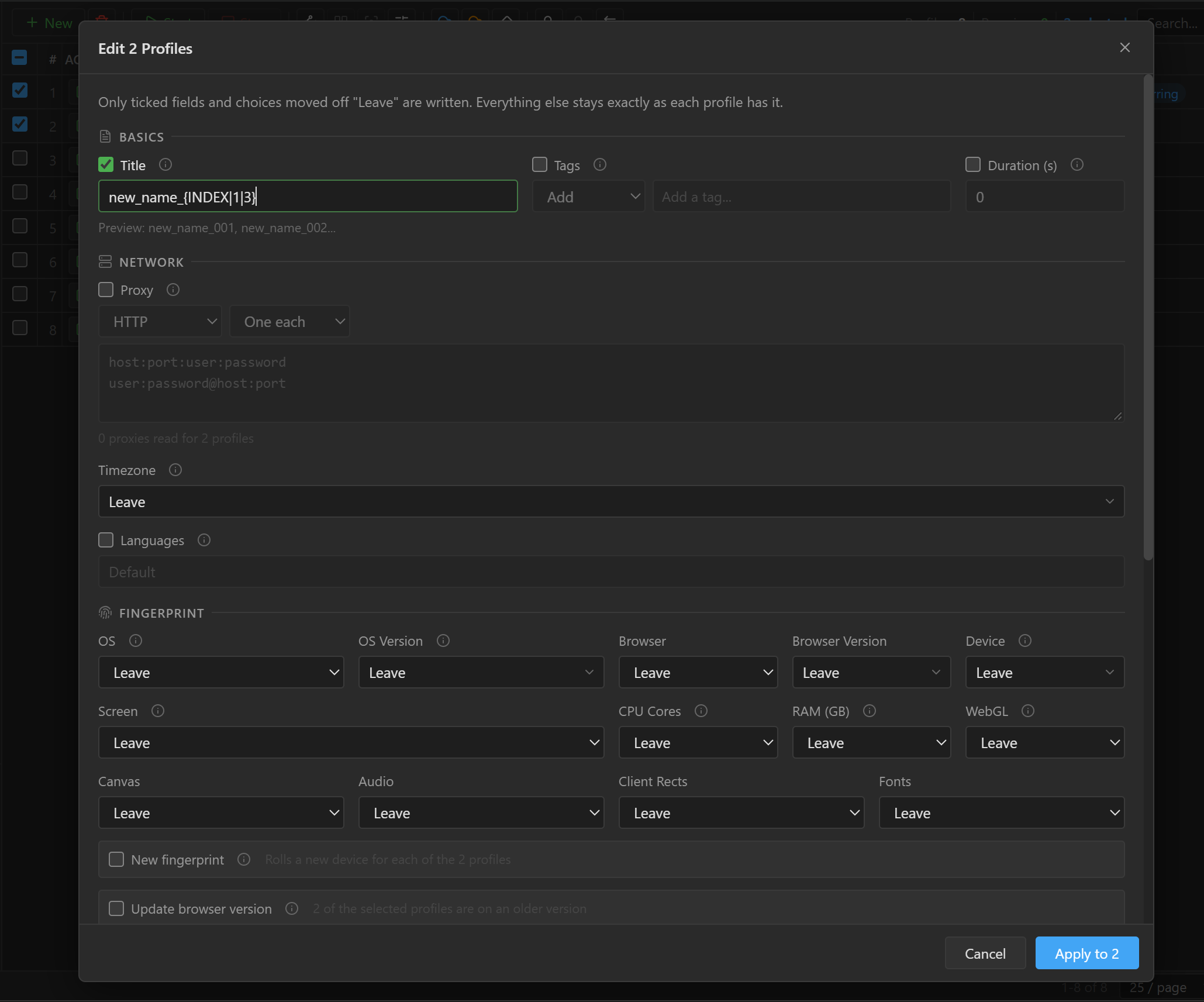Open the Canvas Leave dropdown

[221, 812]
